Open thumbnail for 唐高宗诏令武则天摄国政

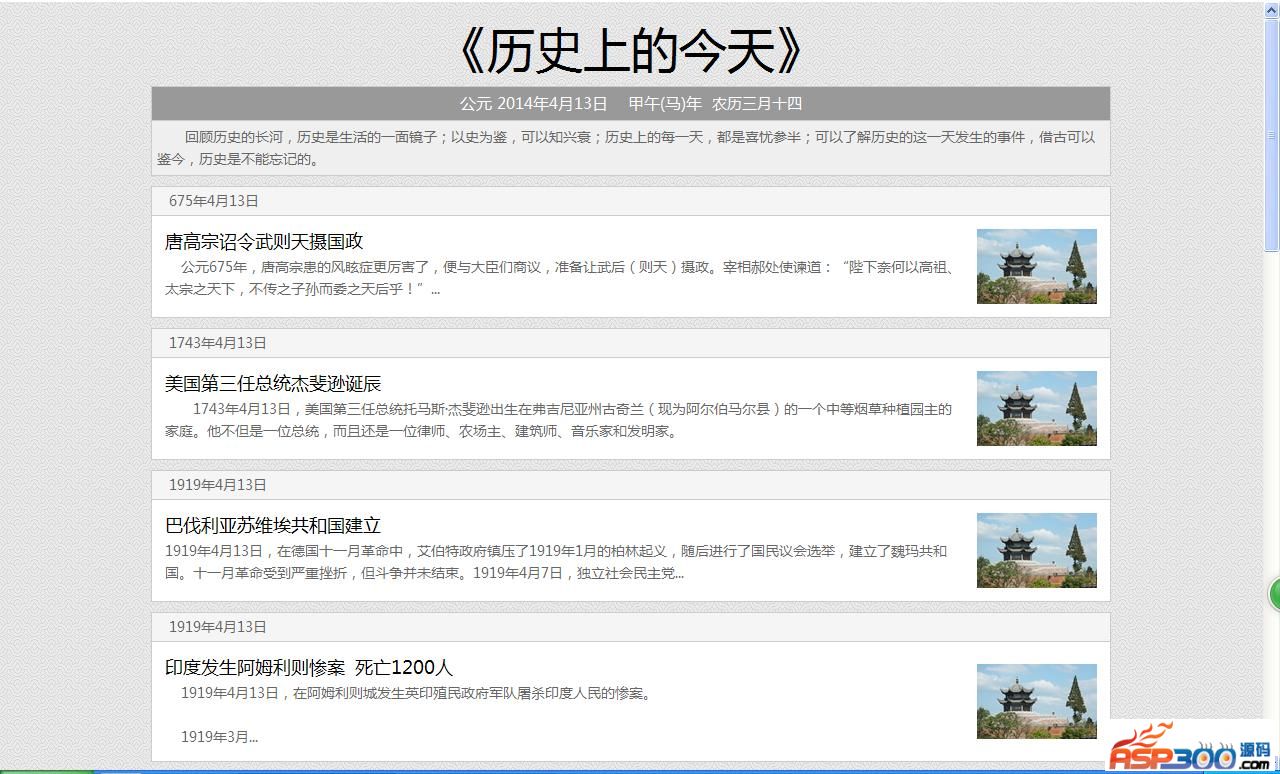1036,266
